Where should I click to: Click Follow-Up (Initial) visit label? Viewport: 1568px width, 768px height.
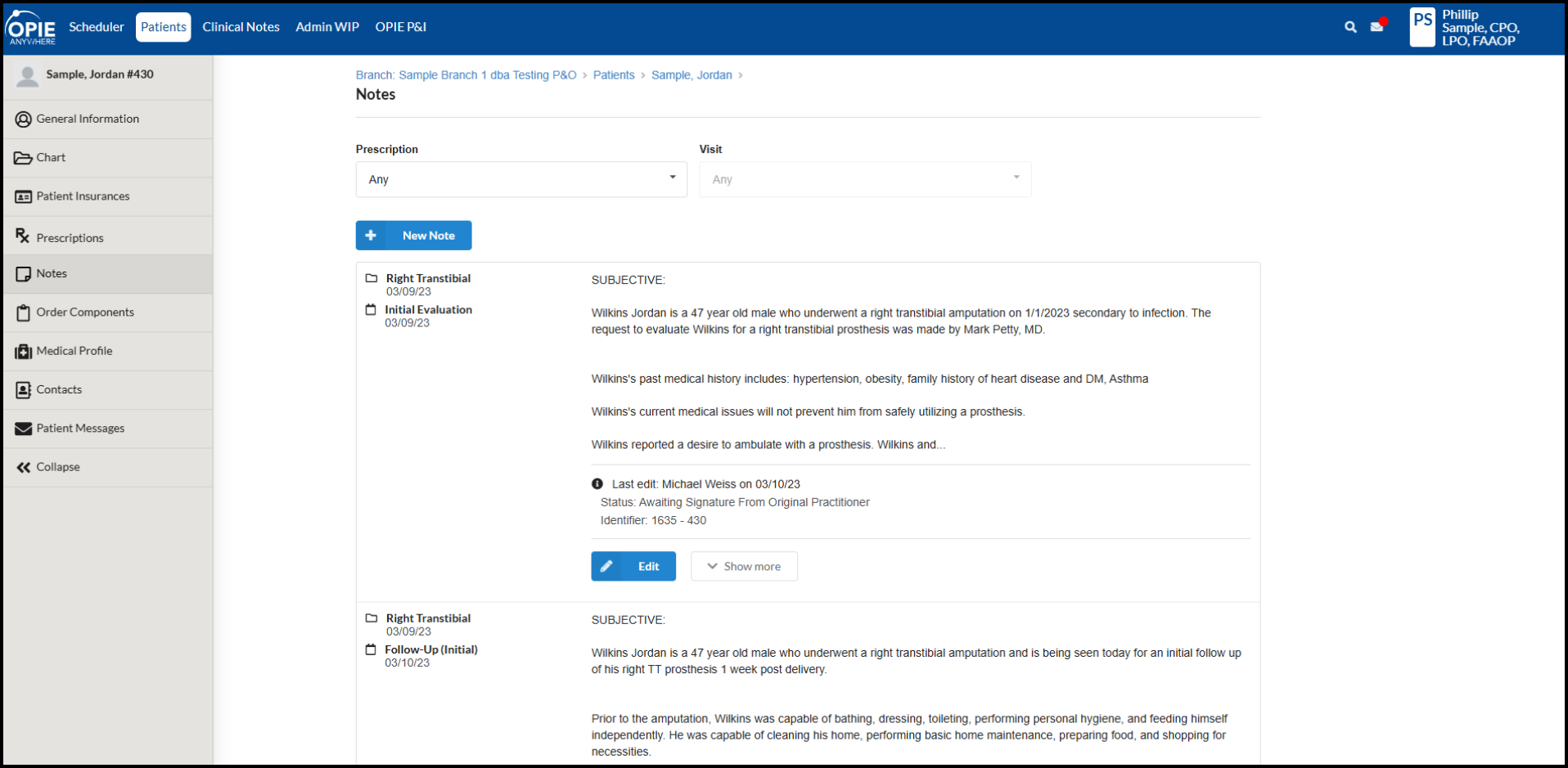[431, 649]
